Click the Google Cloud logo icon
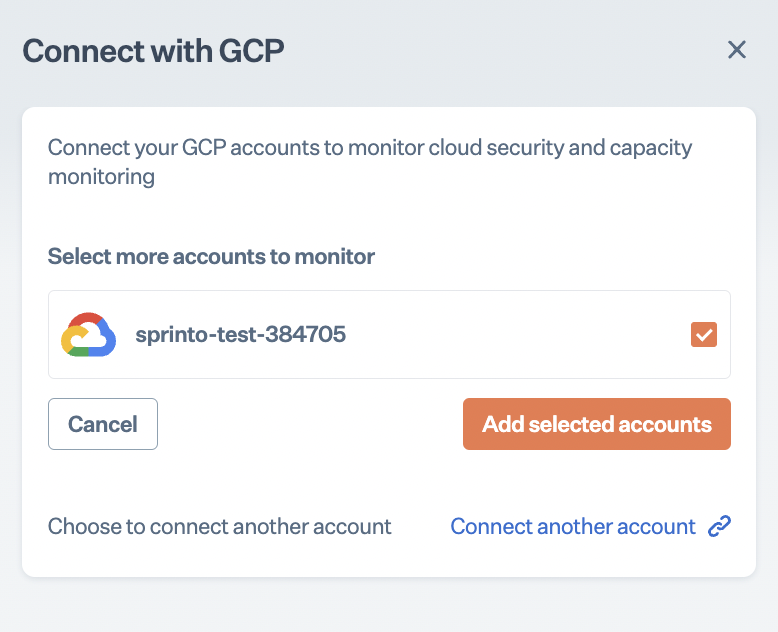The width and height of the screenshot is (778, 632). [89, 335]
